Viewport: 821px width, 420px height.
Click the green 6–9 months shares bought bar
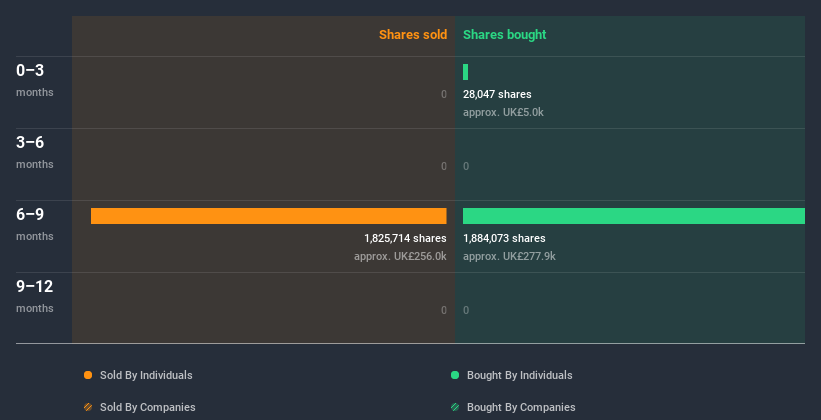pos(634,216)
